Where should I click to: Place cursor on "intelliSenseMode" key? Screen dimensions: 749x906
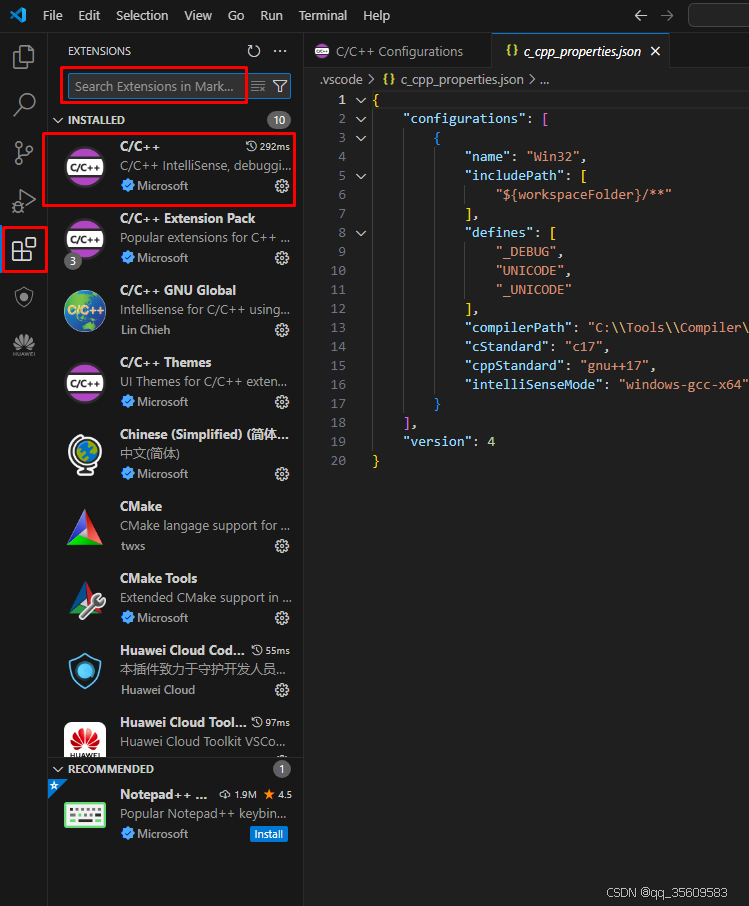point(533,385)
